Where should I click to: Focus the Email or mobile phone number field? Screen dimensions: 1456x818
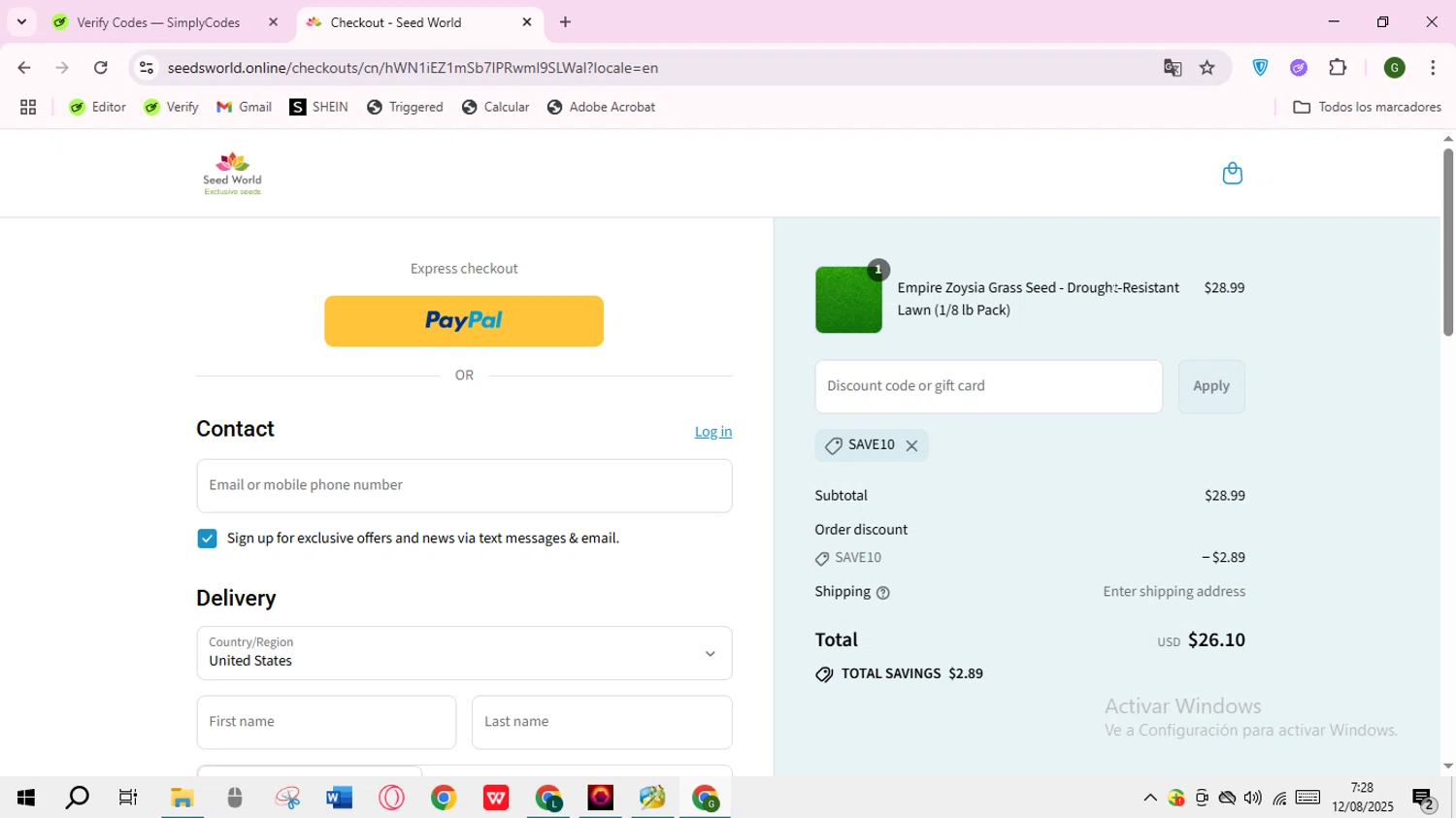[464, 486]
